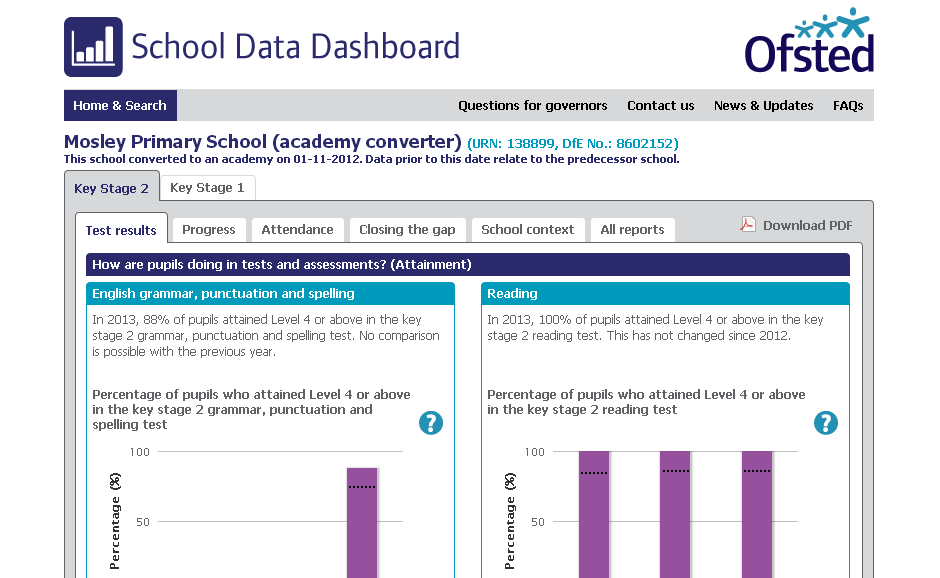Open help for the reading test chart

coord(825,423)
